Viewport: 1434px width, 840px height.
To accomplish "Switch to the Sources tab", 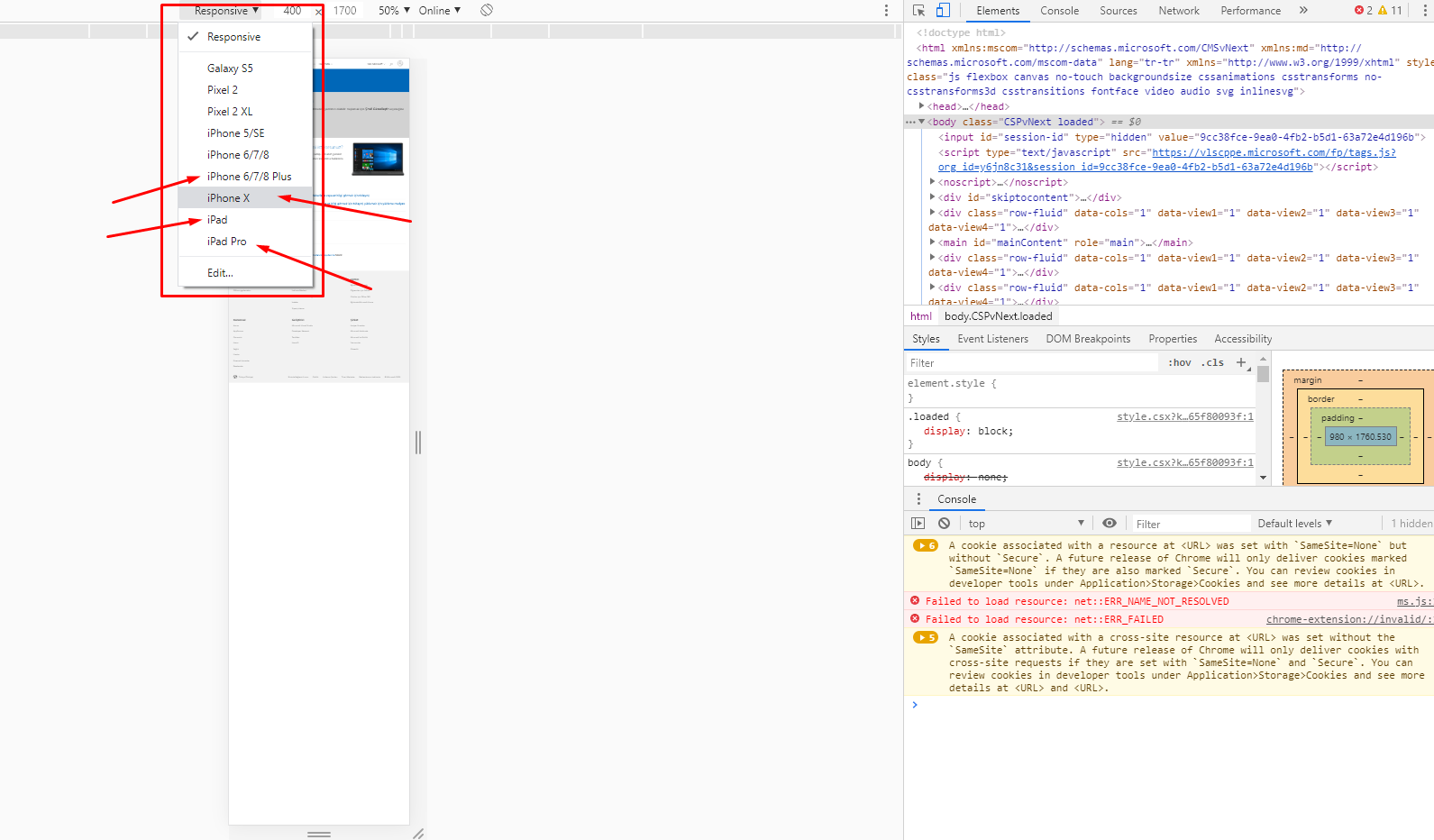I will (1119, 11).
